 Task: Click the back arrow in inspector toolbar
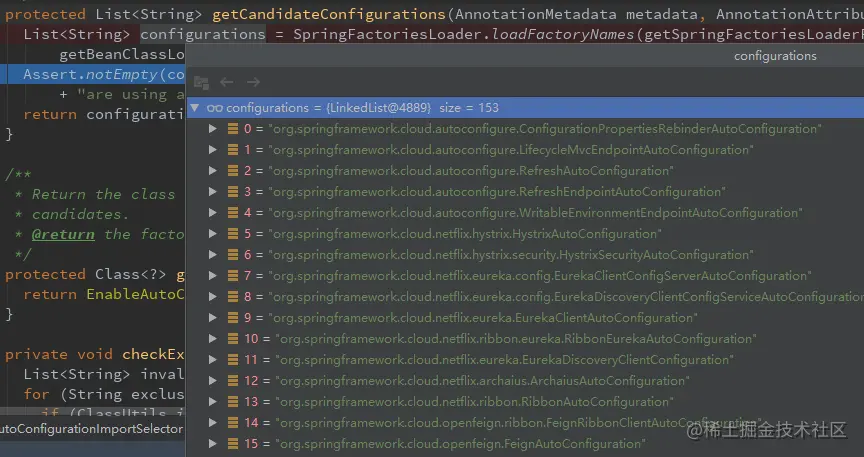(226, 82)
